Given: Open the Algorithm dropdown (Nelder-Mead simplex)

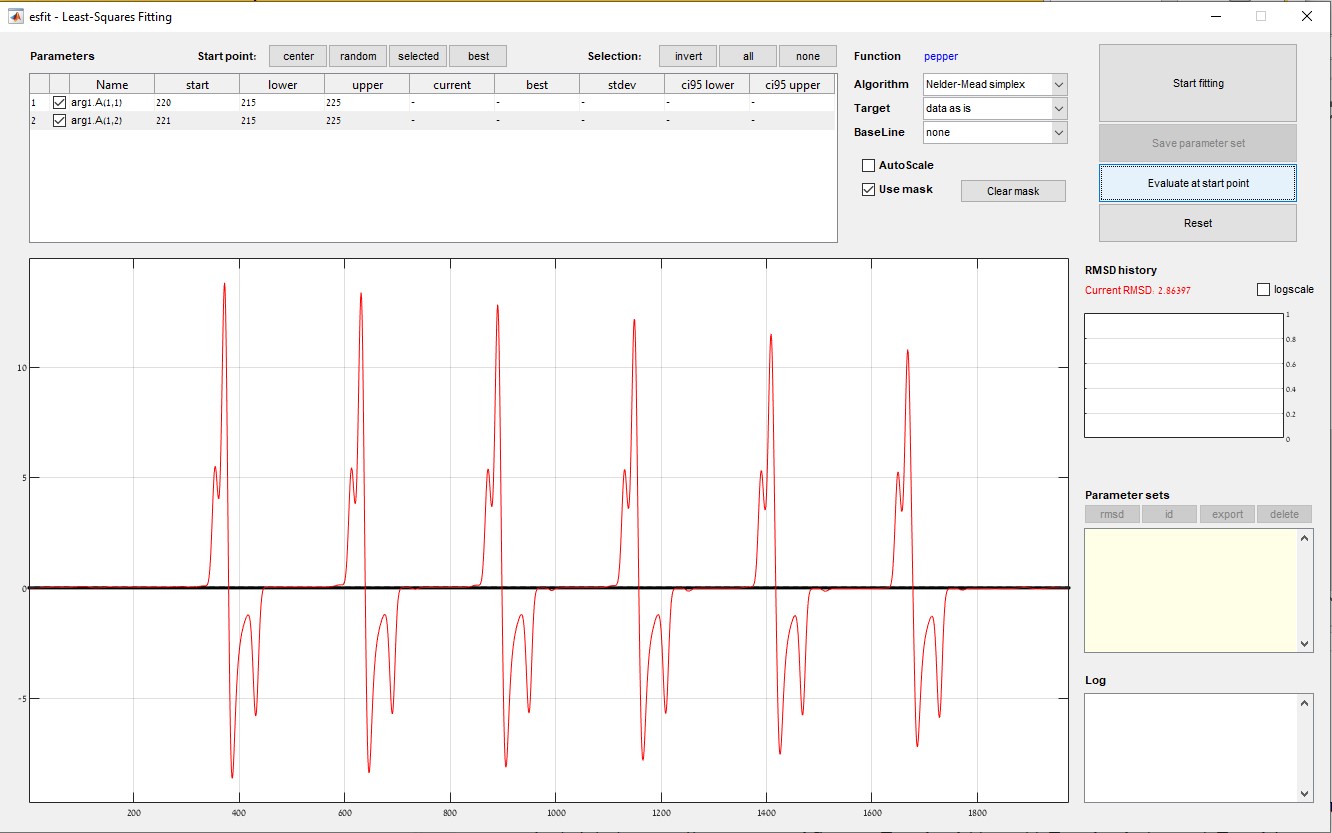Looking at the screenshot, I should click(x=995, y=84).
